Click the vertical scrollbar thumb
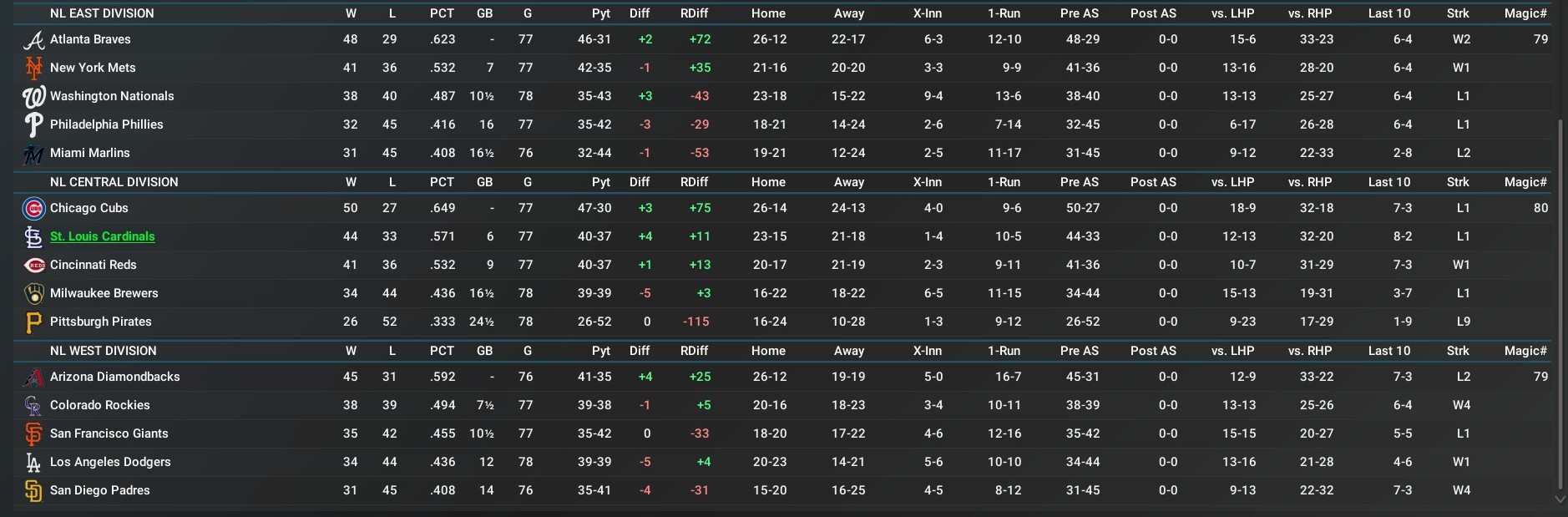The height and width of the screenshot is (517, 1568). tap(1560, 304)
